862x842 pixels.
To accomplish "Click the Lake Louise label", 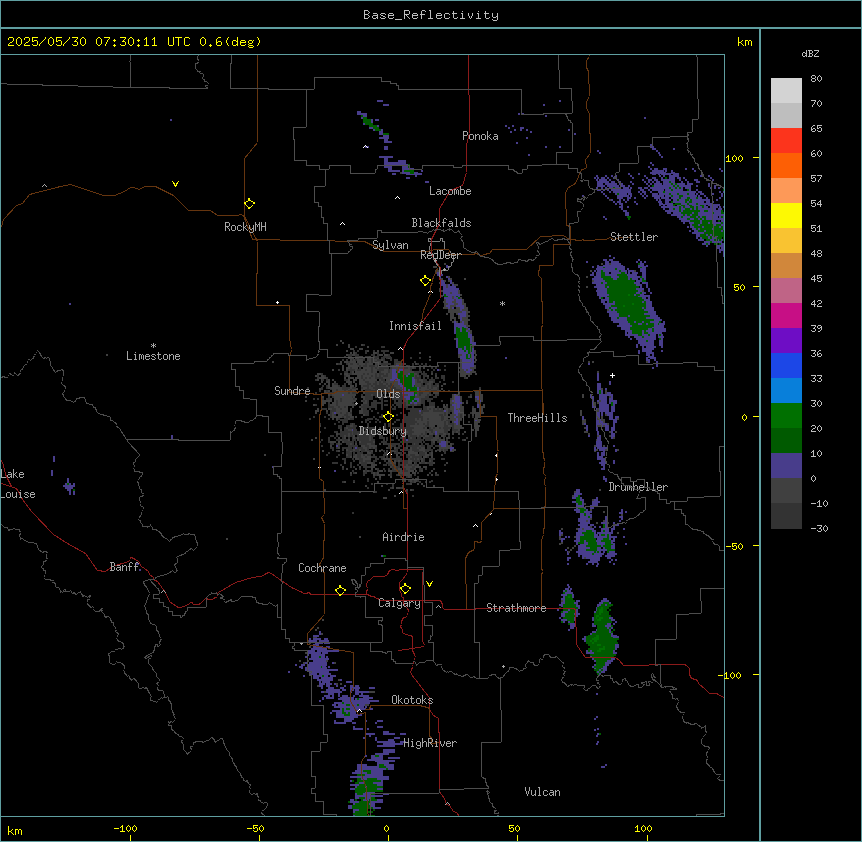I will point(16,484).
